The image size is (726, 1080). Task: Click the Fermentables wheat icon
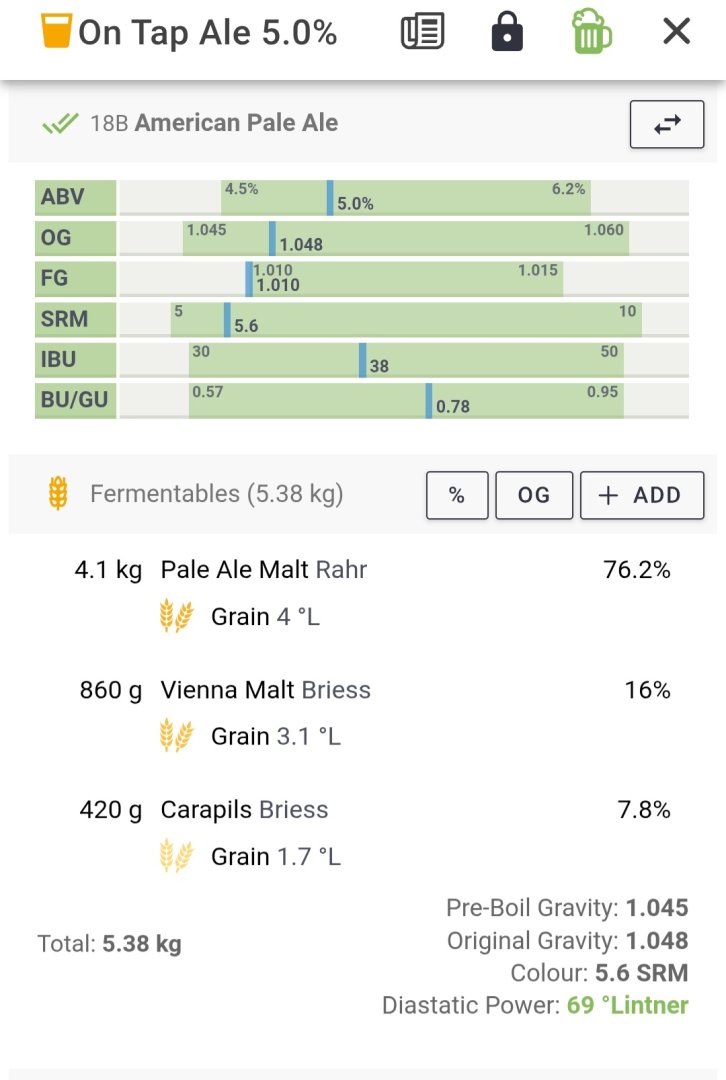[x=59, y=493]
